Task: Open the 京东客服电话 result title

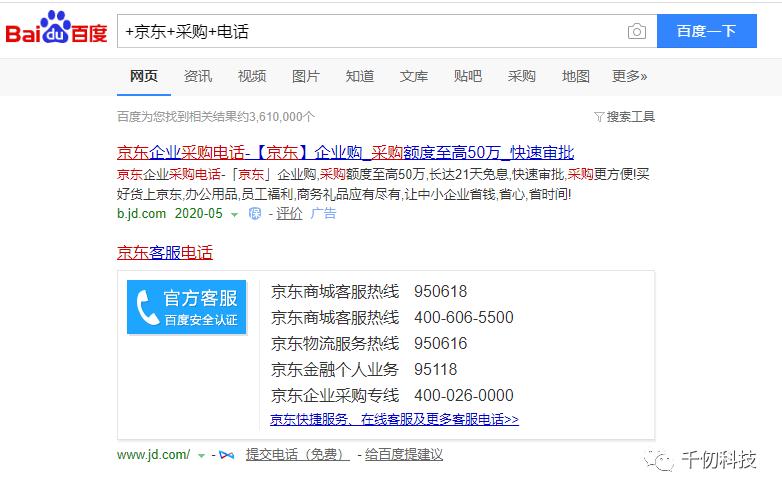Action: (165, 252)
